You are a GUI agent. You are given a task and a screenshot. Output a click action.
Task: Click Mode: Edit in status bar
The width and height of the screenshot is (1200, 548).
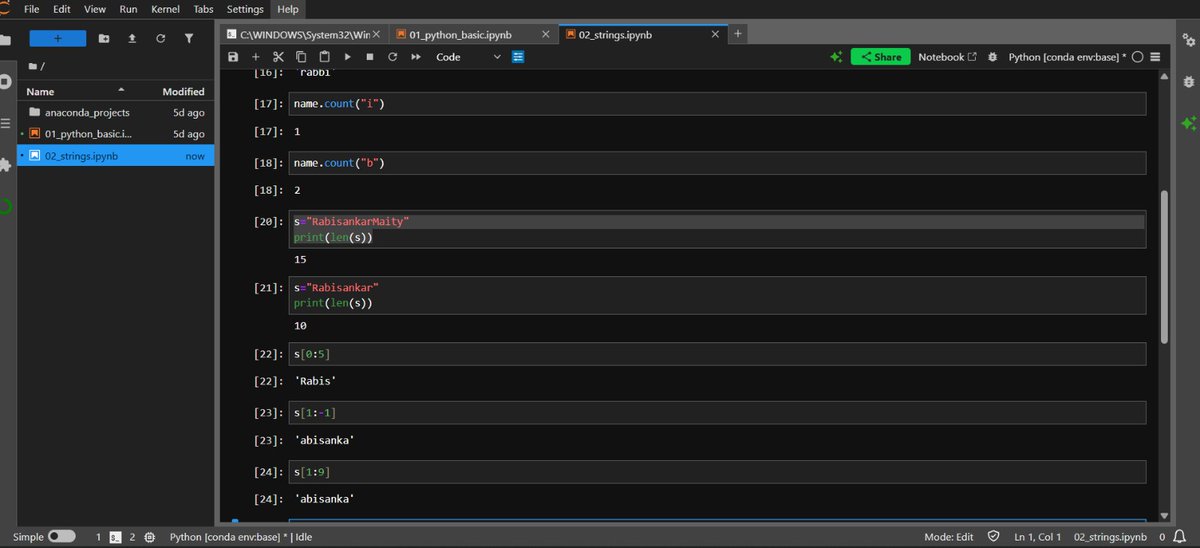coord(949,537)
